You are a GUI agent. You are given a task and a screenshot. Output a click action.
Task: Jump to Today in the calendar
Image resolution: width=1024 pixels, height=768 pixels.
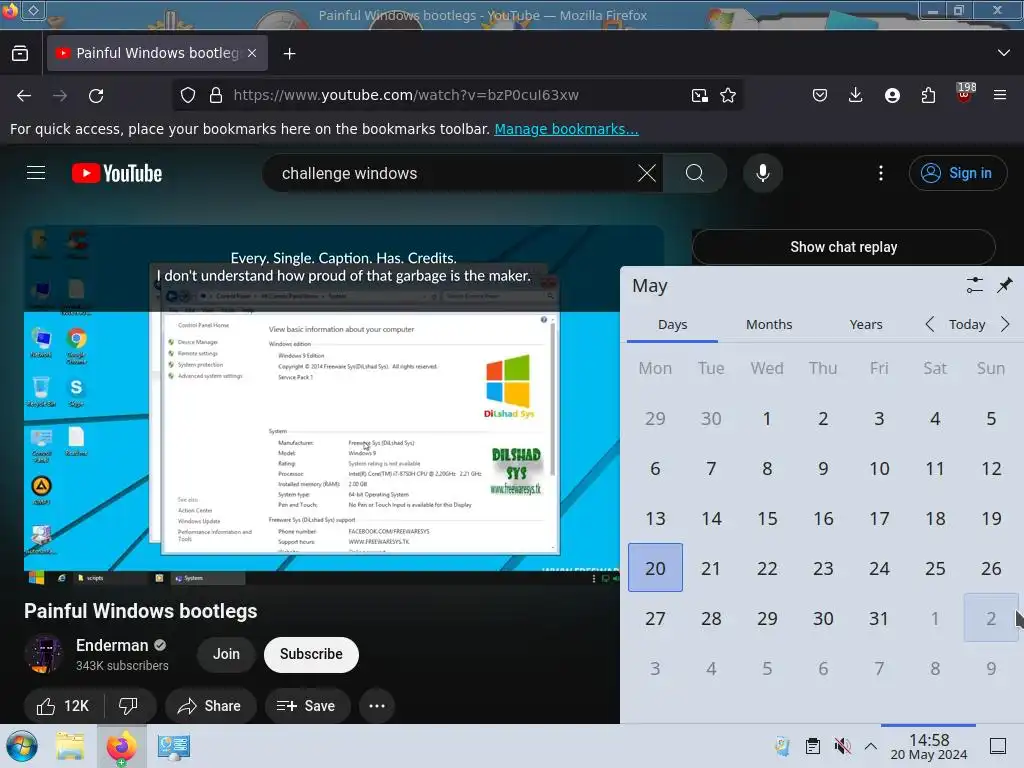(x=967, y=325)
